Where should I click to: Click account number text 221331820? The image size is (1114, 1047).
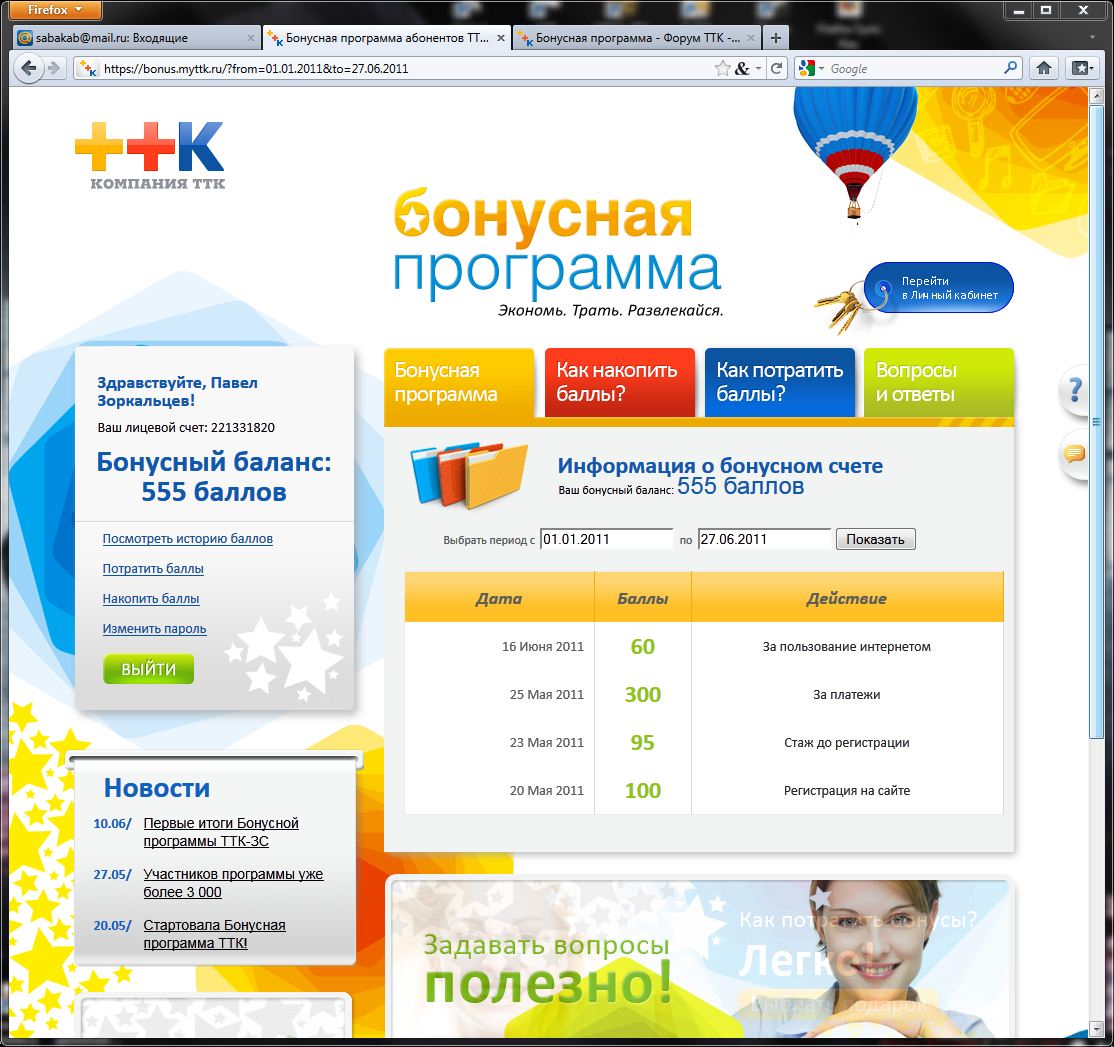tap(242, 428)
